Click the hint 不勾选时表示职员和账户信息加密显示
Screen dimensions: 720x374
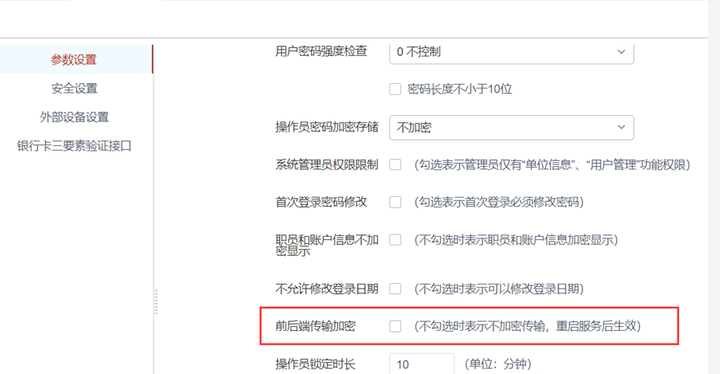(516, 240)
